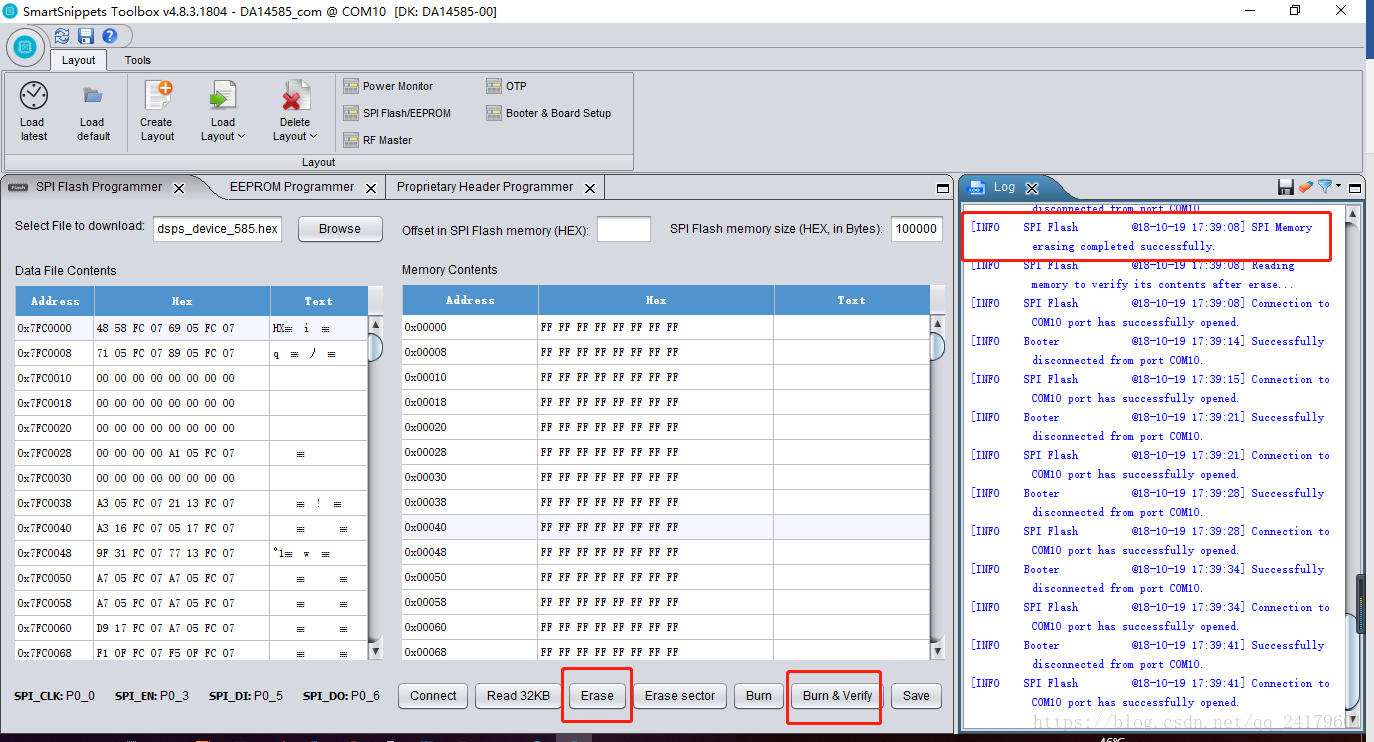This screenshot has height=742, width=1374.
Task: Save log with floppy icon
Action: tap(1286, 187)
